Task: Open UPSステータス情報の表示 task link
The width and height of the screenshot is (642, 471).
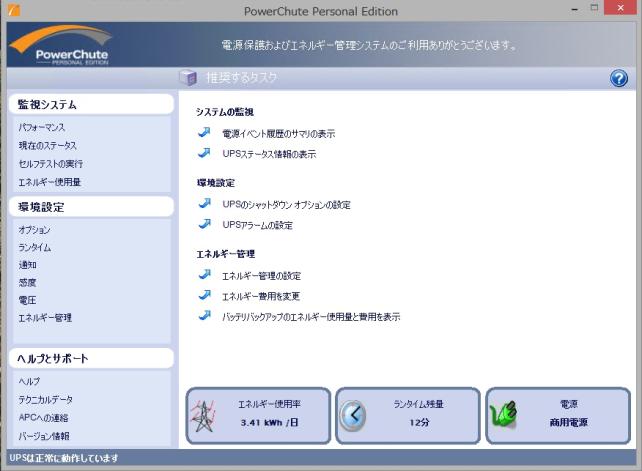Action: coord(269,154)
